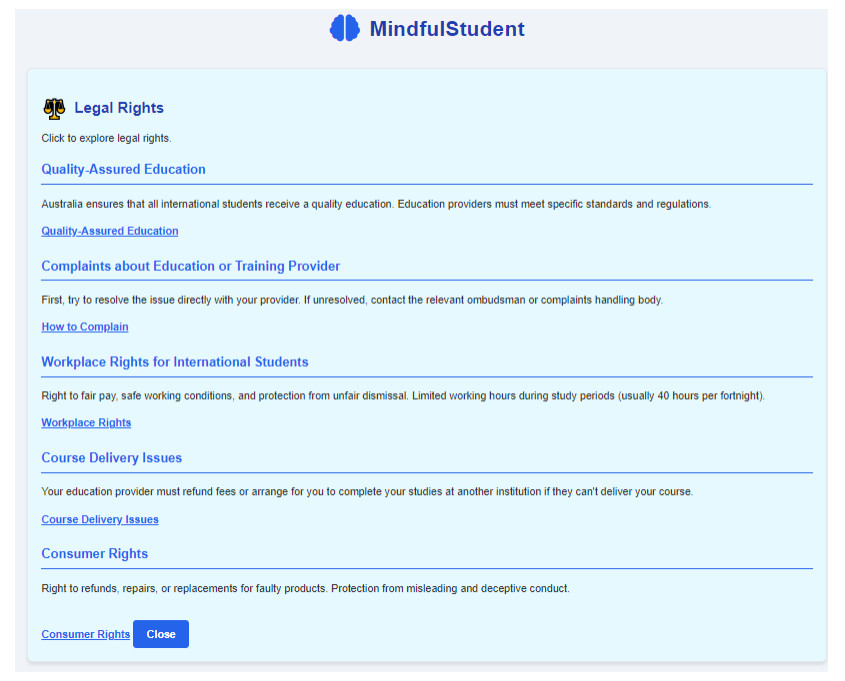Open the Course Delivery Issues underlined link
This screenshot has width=845, height=681.
tap(99, 519)
